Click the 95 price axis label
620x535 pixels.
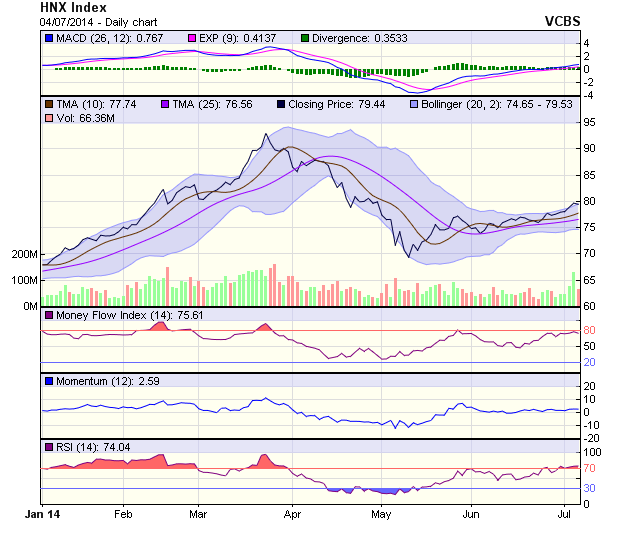[x=590, y=122]
